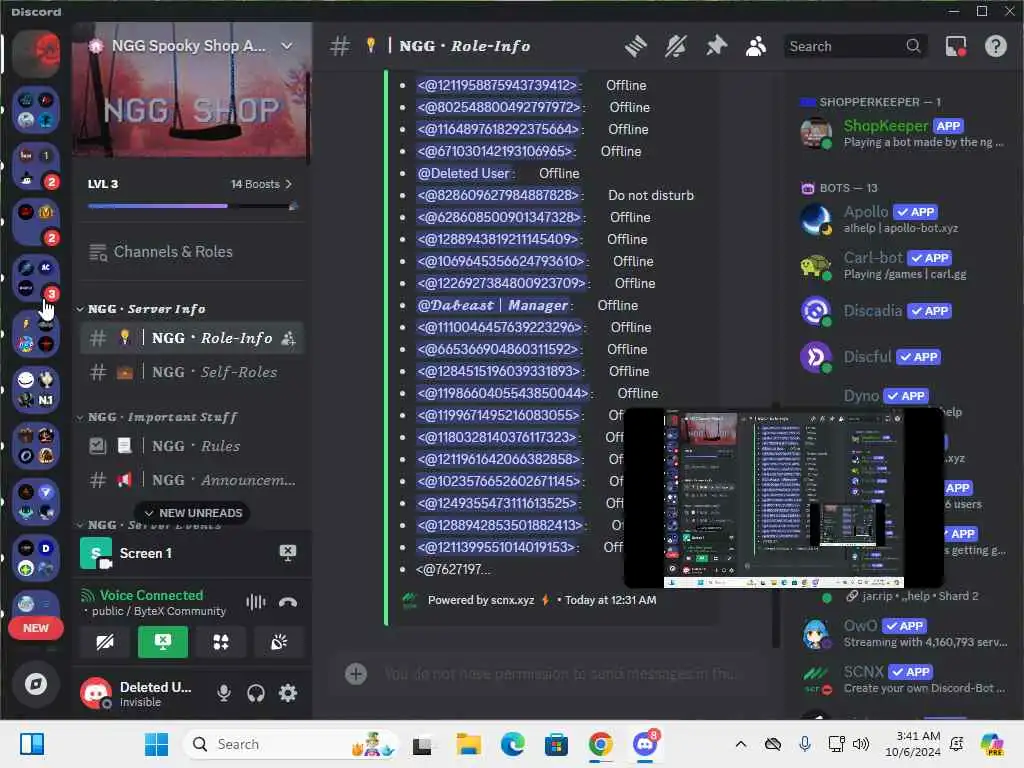Open Channels & Roles
This screenshot has width=1024, height=768.
click(x=191, y=252)
